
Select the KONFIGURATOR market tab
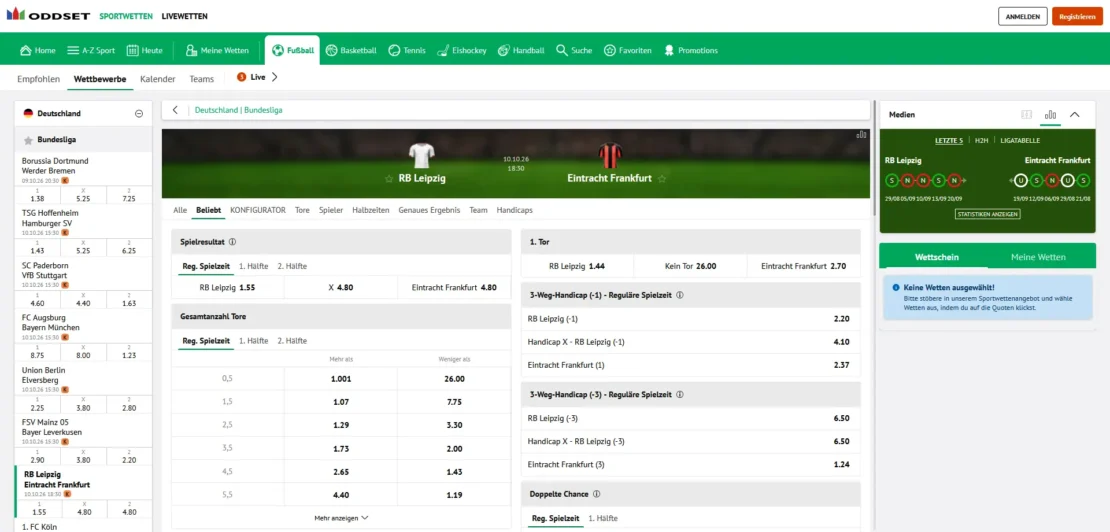(258, 210)
